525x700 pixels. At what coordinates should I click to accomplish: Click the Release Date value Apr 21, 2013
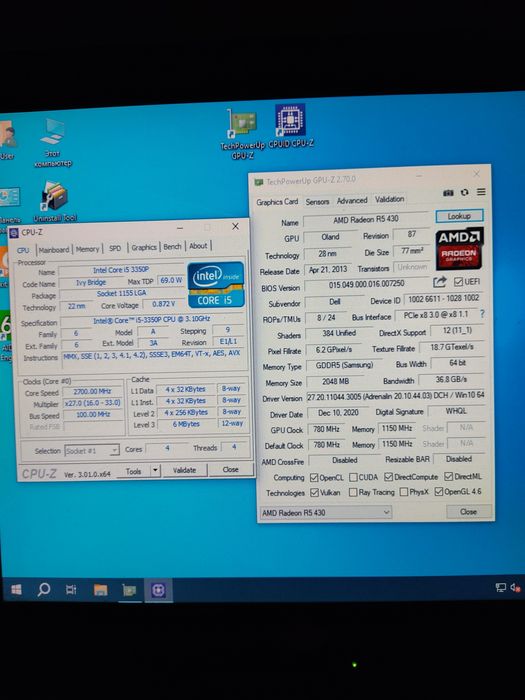(328, 270)
